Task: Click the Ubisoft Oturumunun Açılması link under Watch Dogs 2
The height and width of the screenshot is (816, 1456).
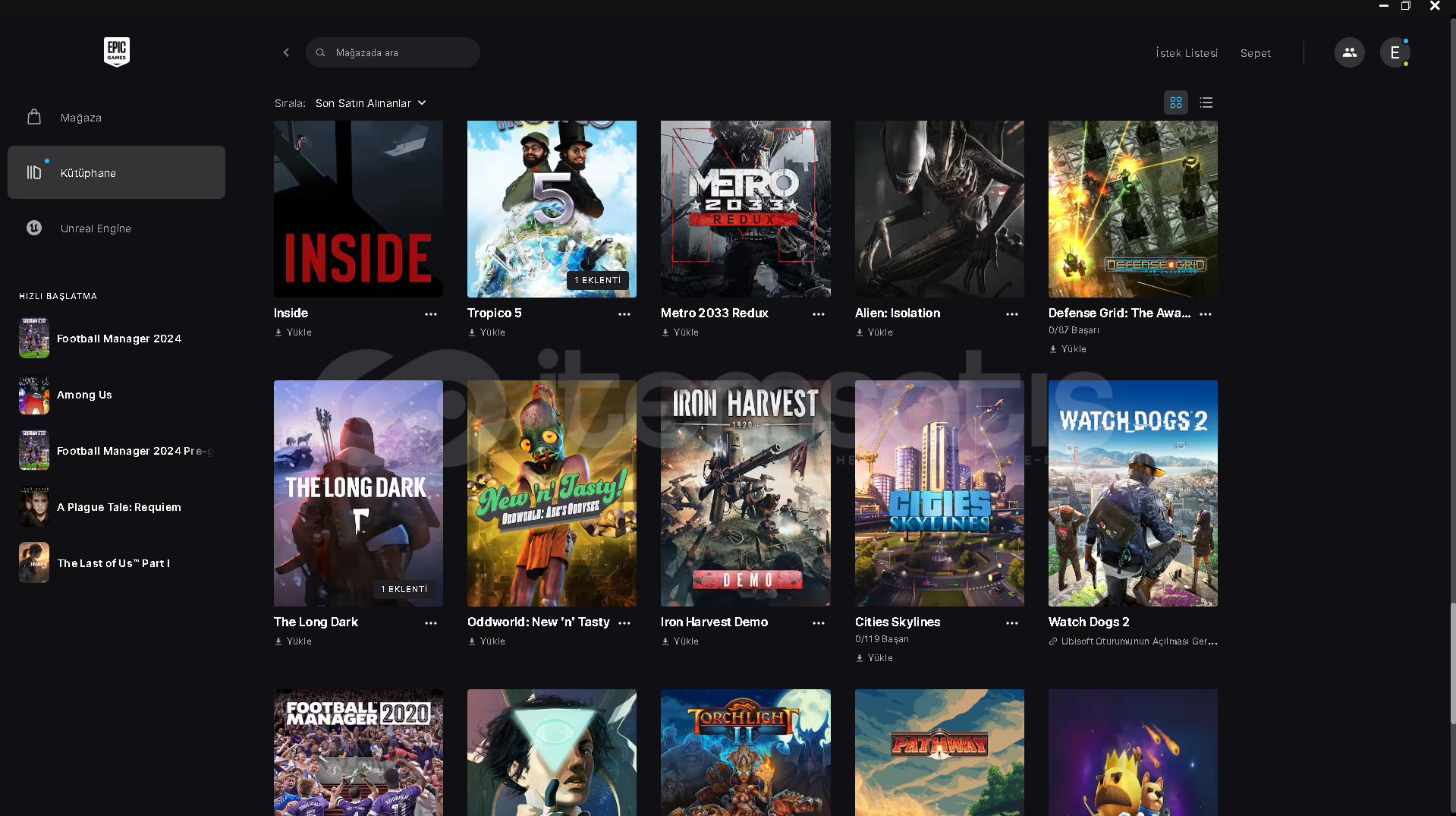Action: pos(1133,641)
